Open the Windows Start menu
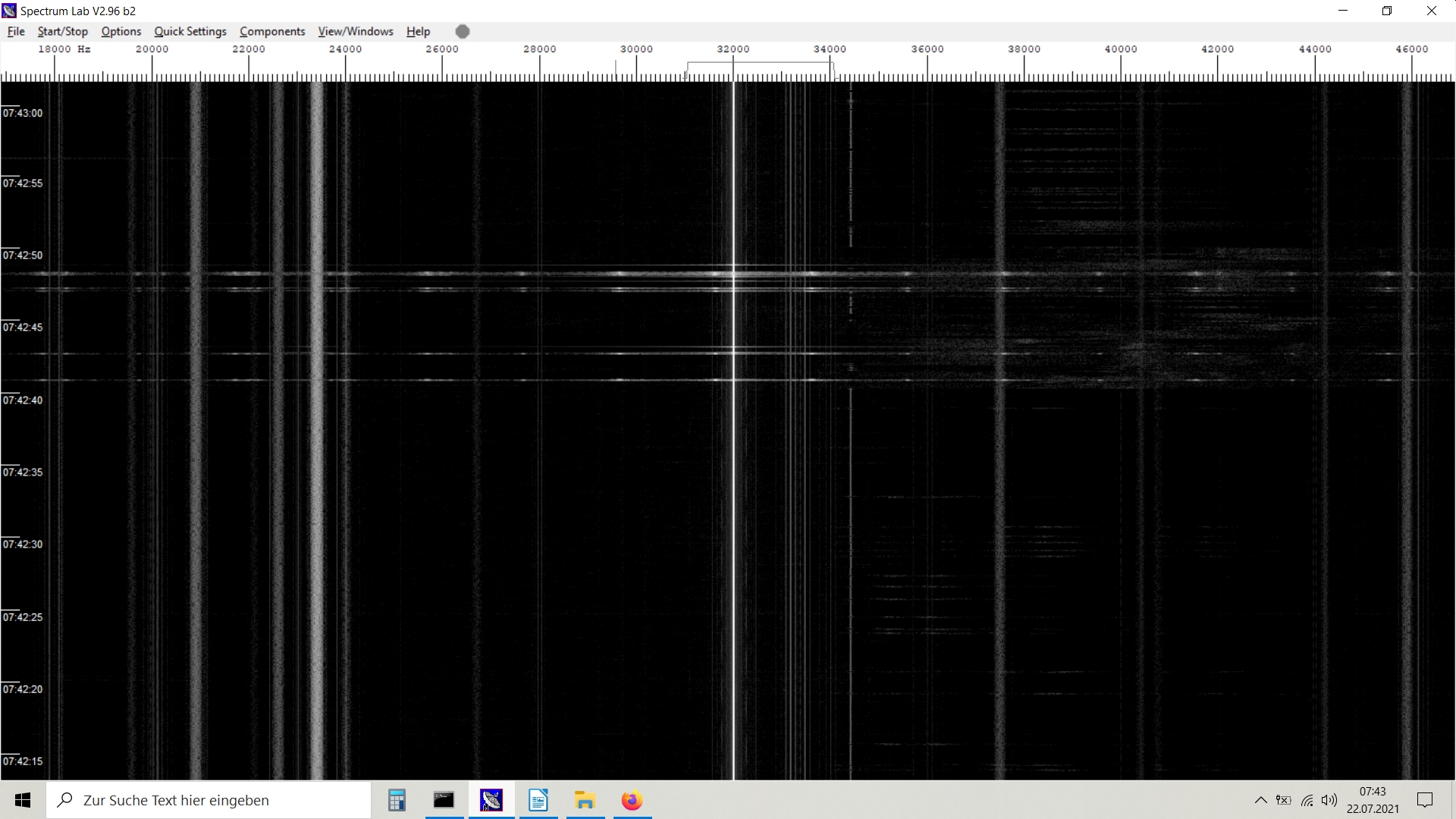The width and height of the screenshot is (1456, 819). coord(23,800)
